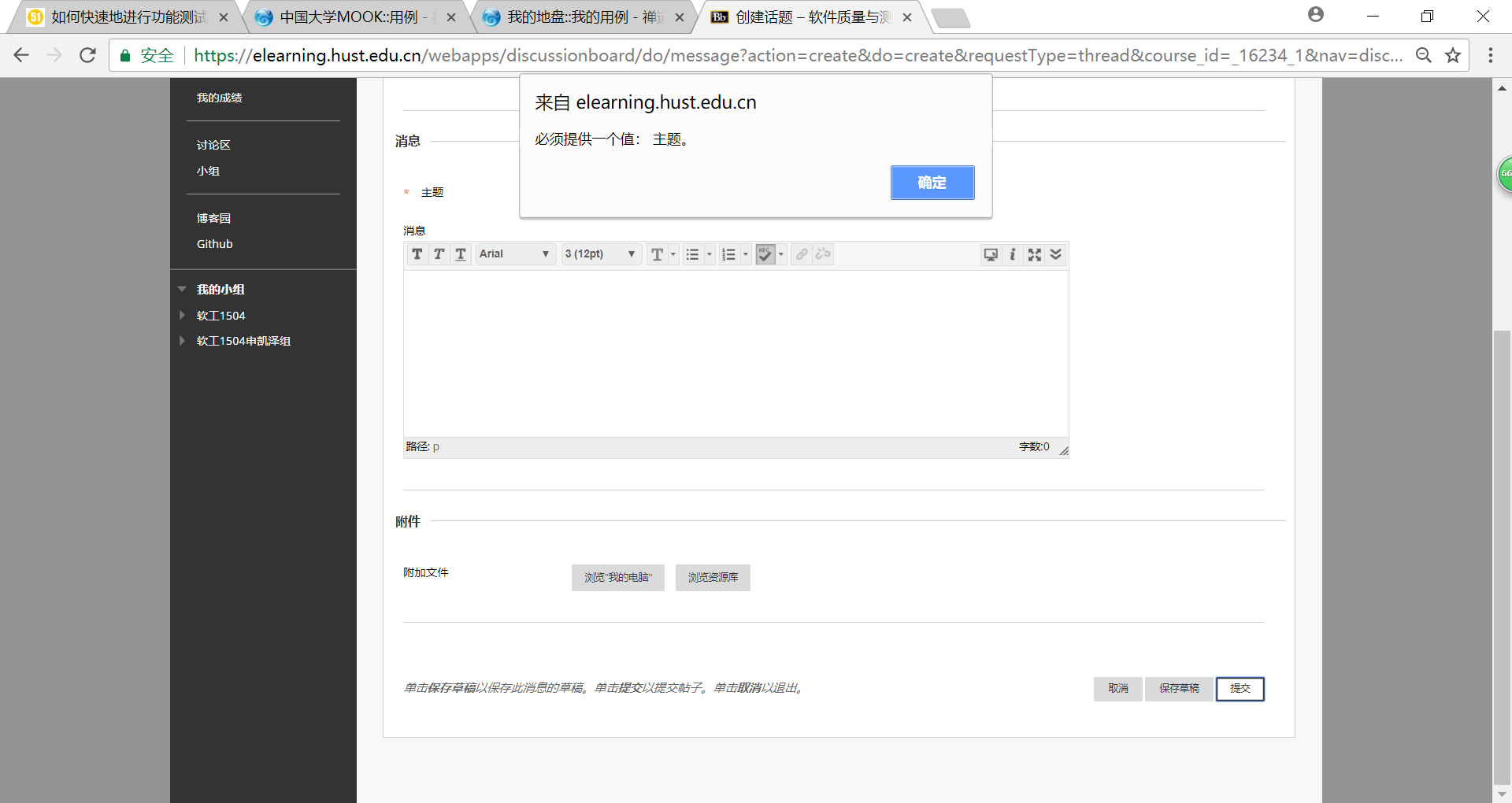The height and width of the screenshot is (803, 1512).
Task: Go back to previous page
Action: click(21, 55)
